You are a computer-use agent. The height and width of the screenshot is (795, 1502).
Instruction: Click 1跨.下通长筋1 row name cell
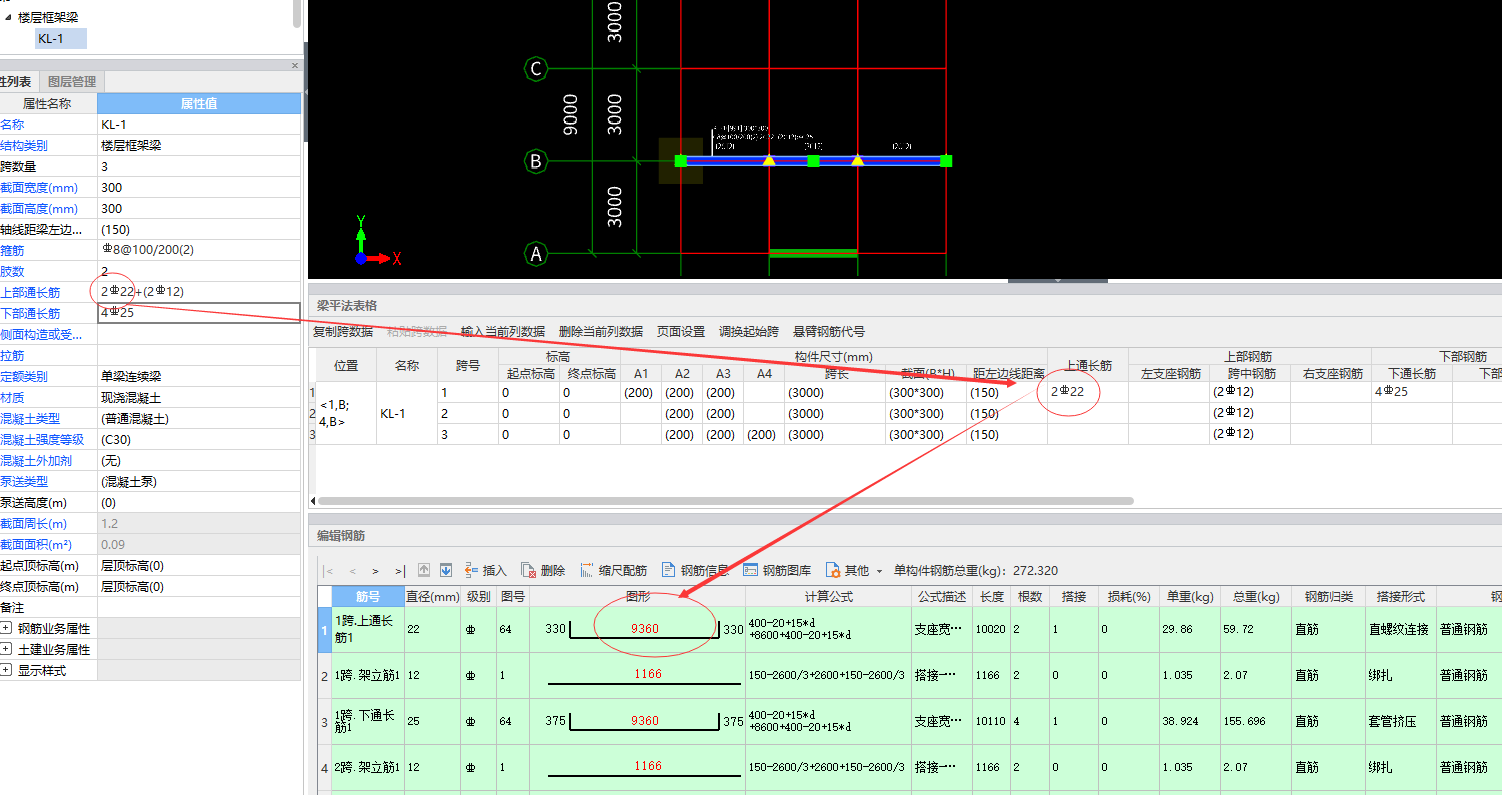367,721
